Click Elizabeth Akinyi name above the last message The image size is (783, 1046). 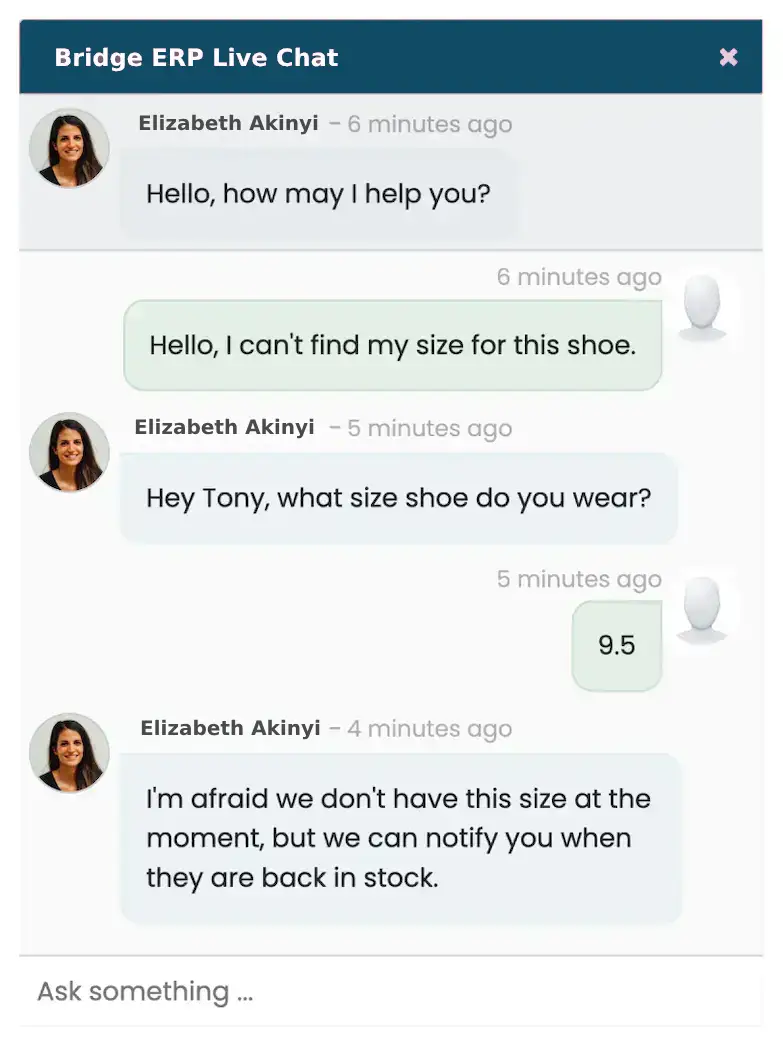pyautogui.click(x=230, y=728)
